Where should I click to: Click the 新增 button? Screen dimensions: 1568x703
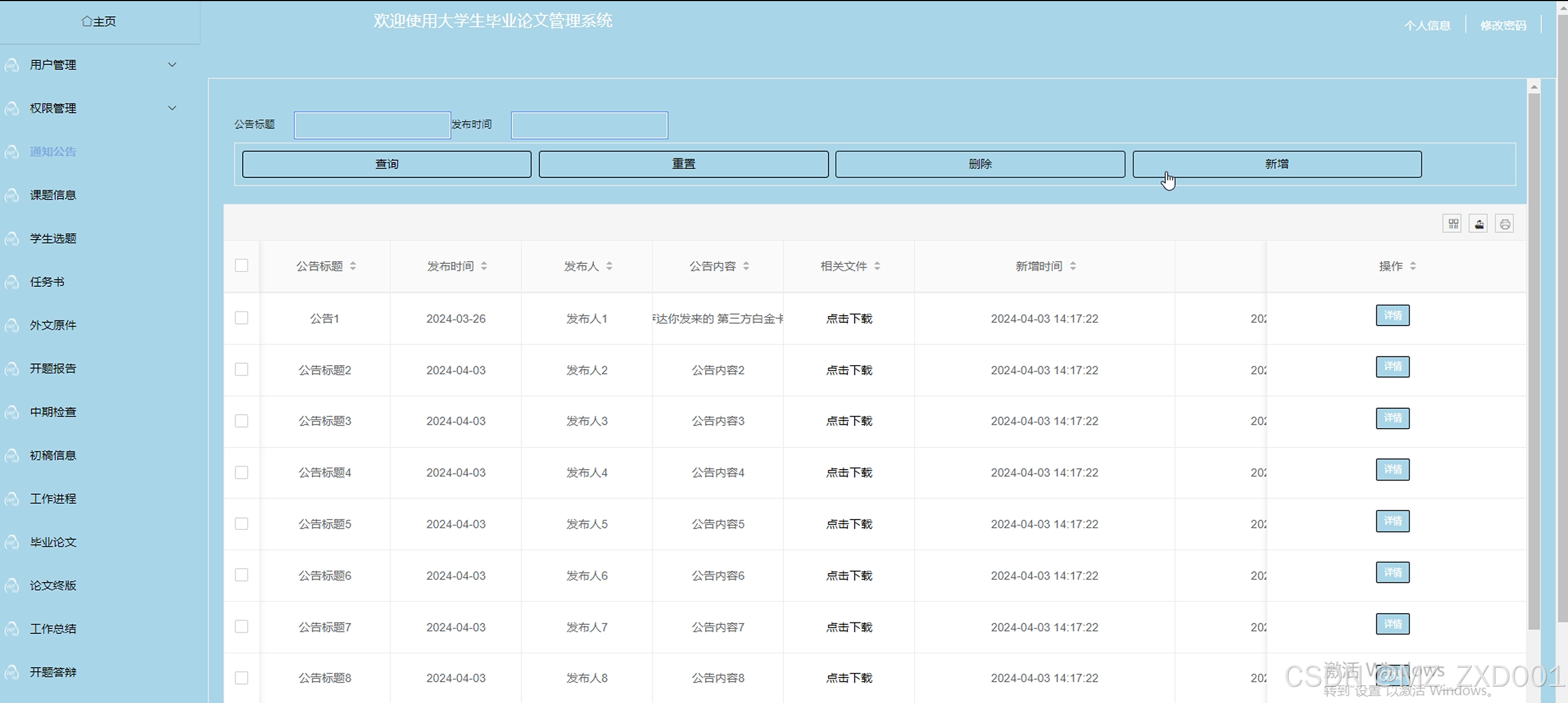(1276, 164)
